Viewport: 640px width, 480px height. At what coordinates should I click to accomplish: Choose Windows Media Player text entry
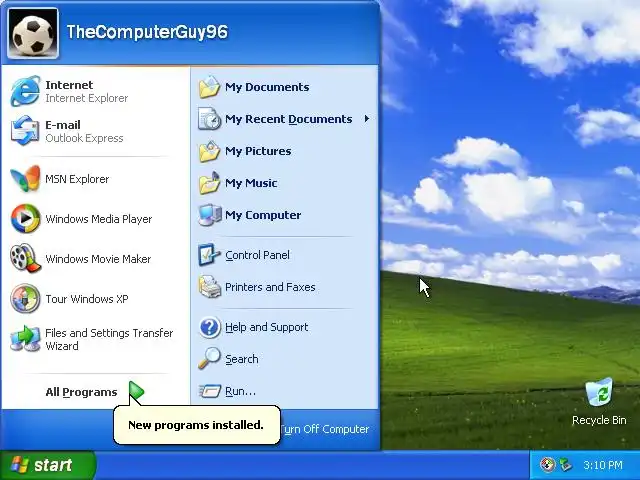[99, 219]
